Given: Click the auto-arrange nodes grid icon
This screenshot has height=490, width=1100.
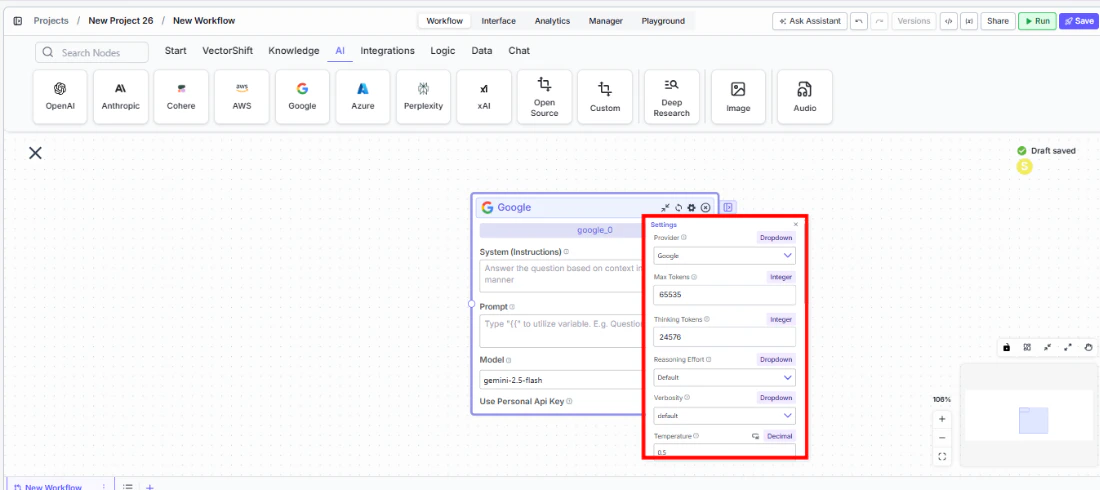Looking at the screenshot, I should click(x=1027, y=347).
